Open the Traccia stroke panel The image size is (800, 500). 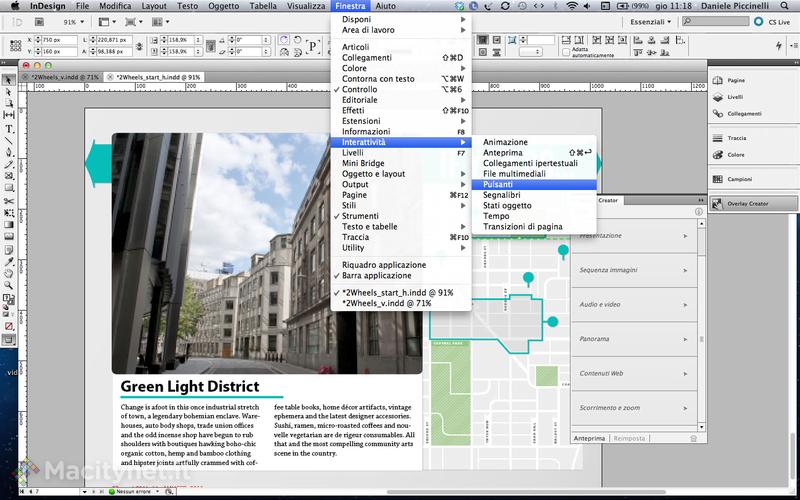click(x=736, y=138)
